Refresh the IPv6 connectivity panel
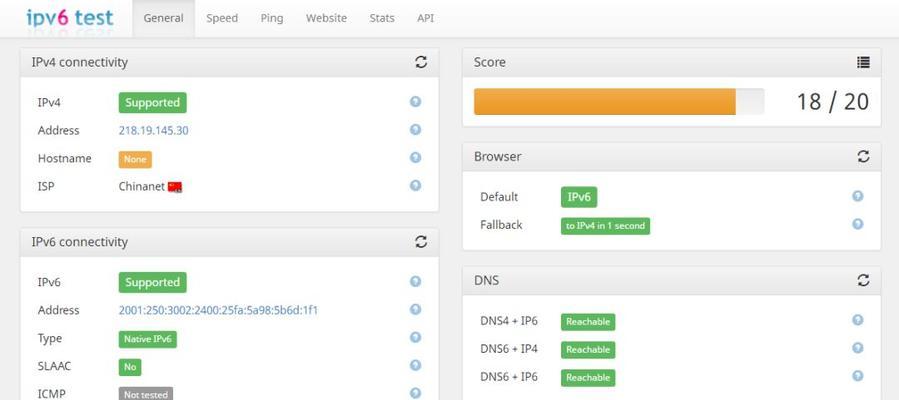Screen dimensions: 899x400 click(x=421, y=242)
